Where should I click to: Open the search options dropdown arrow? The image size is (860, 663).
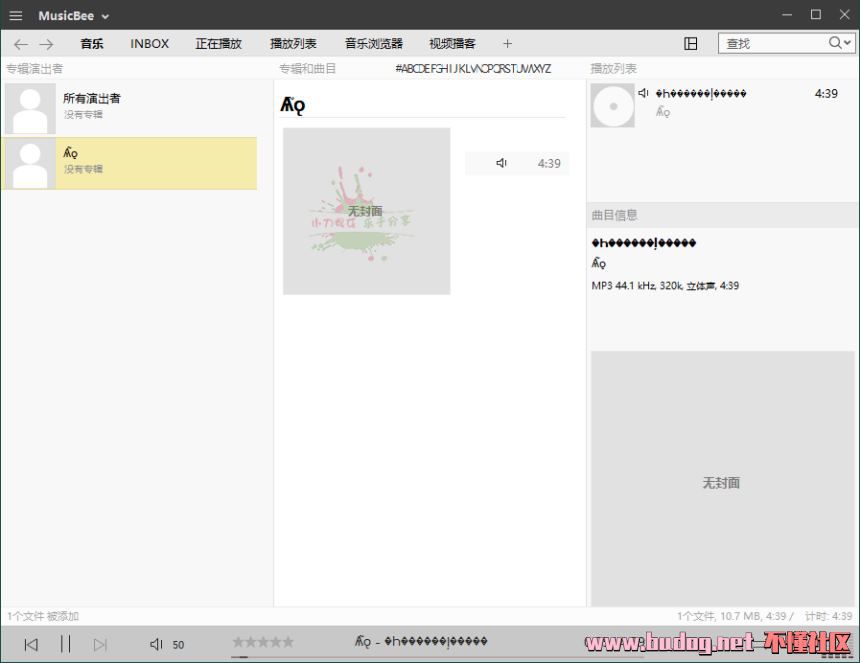point(847,43)
